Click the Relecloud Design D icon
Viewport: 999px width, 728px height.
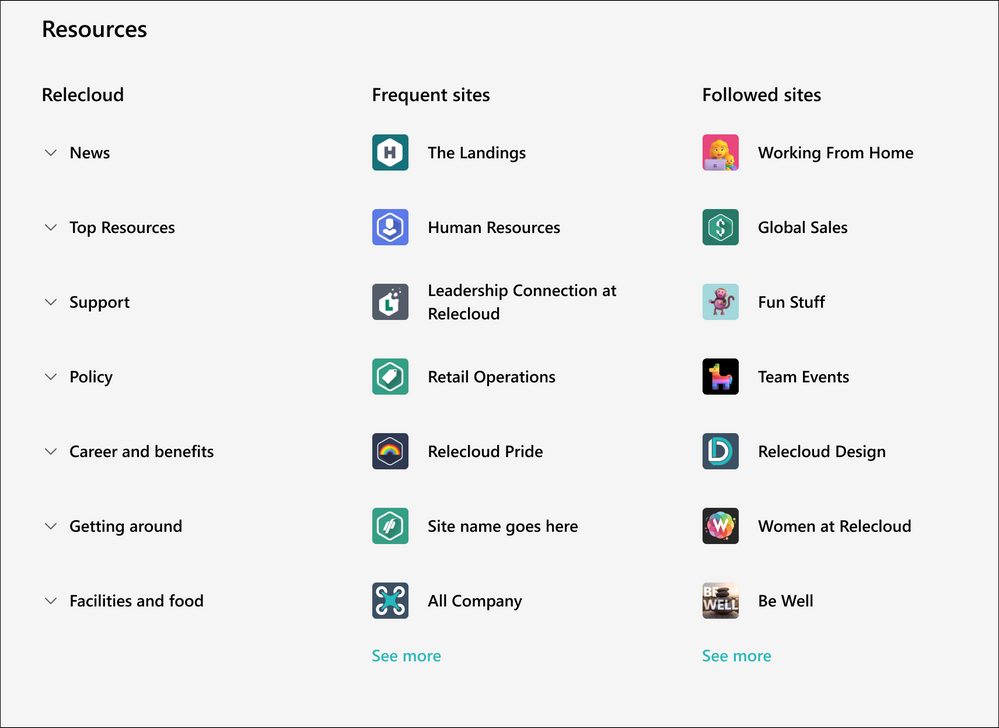point(720,452)
